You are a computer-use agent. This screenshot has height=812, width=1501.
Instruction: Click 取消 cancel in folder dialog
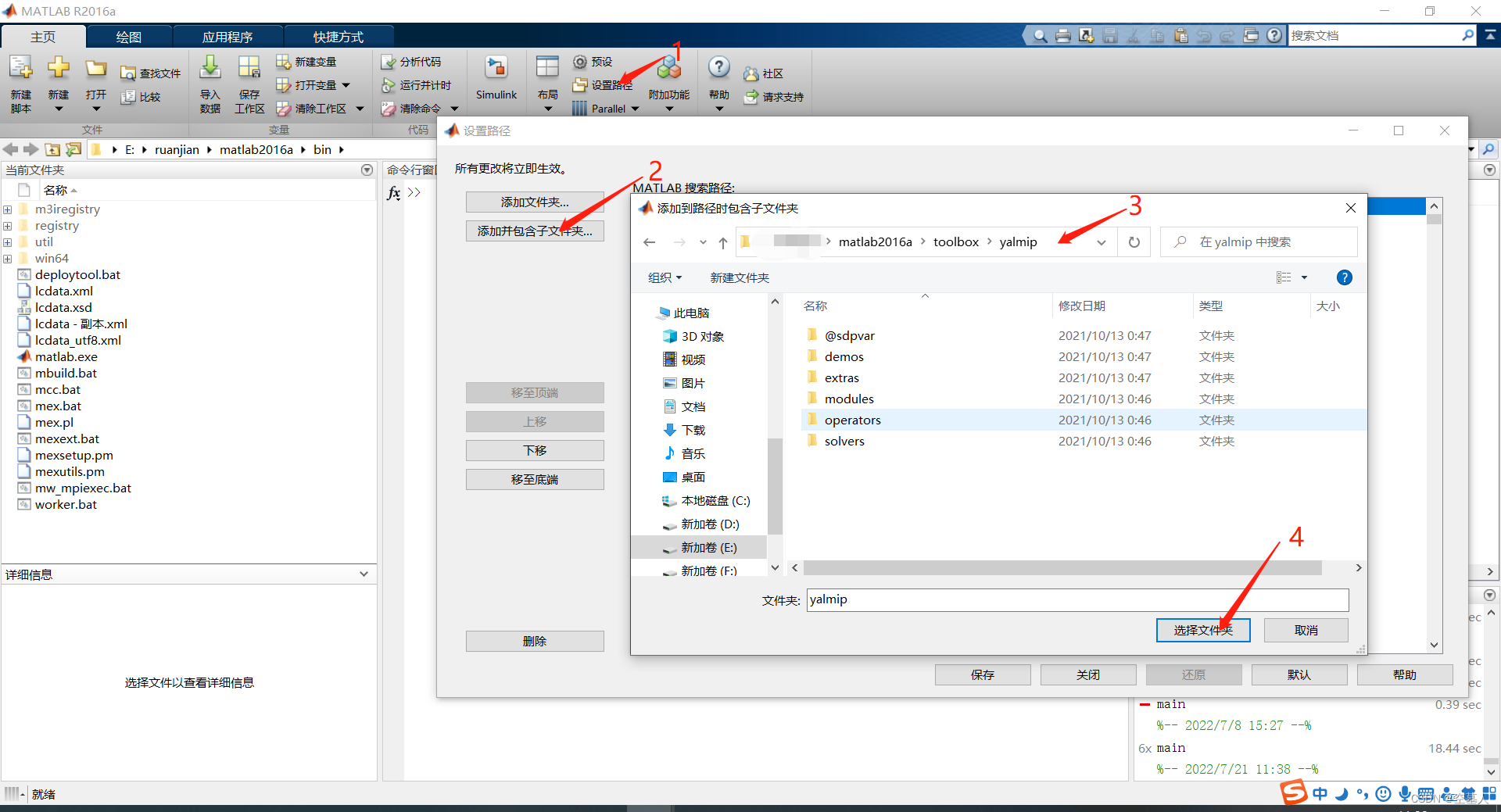point(1306,631)
